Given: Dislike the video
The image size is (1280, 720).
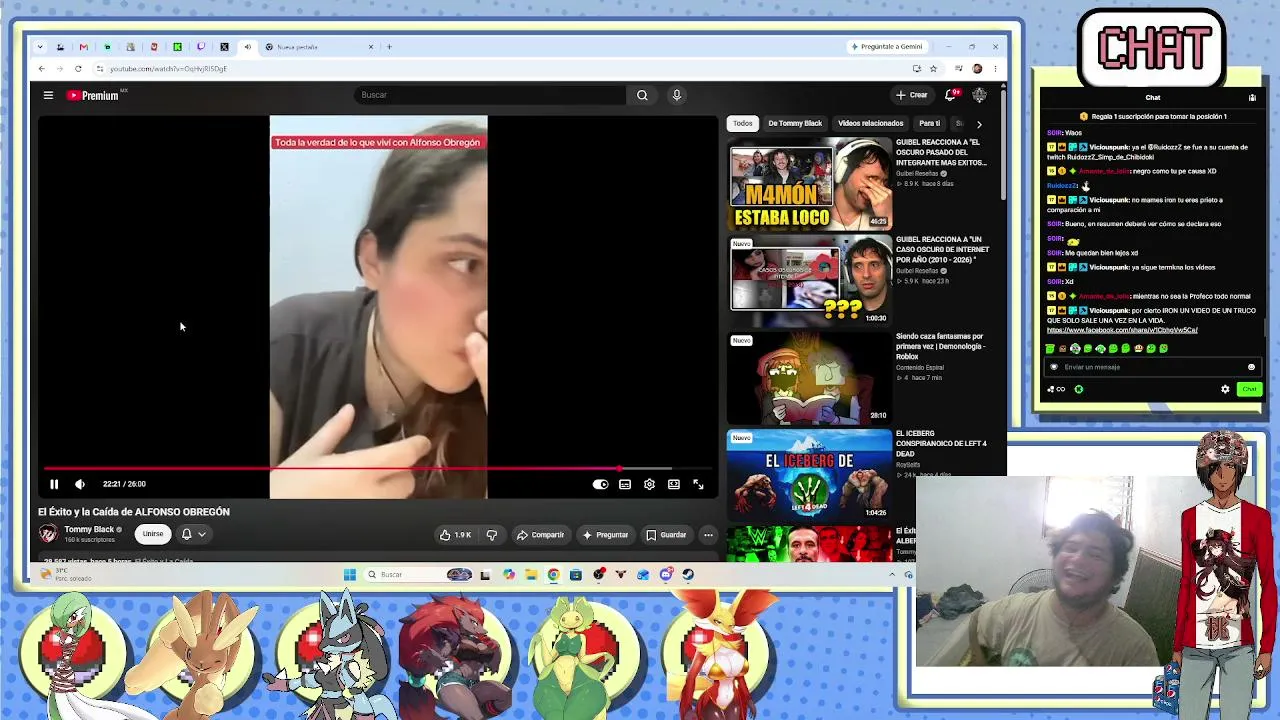Looking at the screenshot, I should tap(491, 535).
